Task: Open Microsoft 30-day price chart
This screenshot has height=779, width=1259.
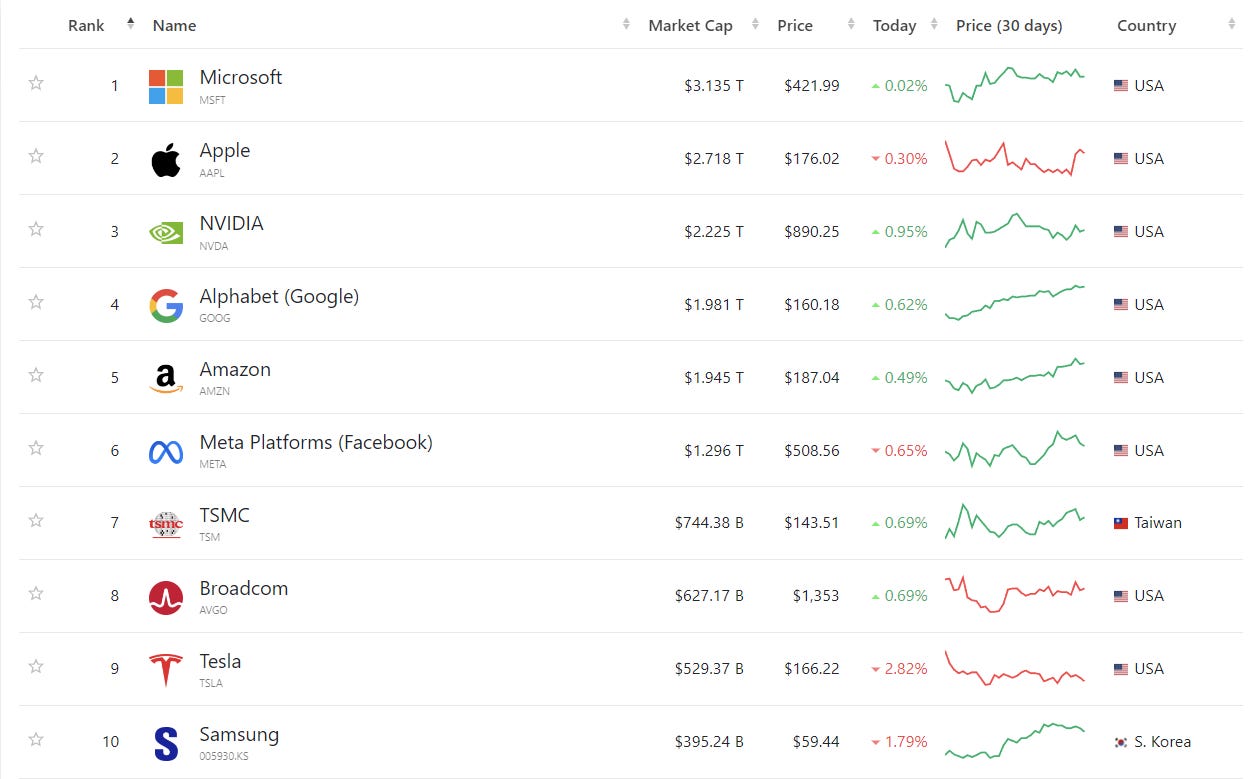Action: [x=1015, y=85]
